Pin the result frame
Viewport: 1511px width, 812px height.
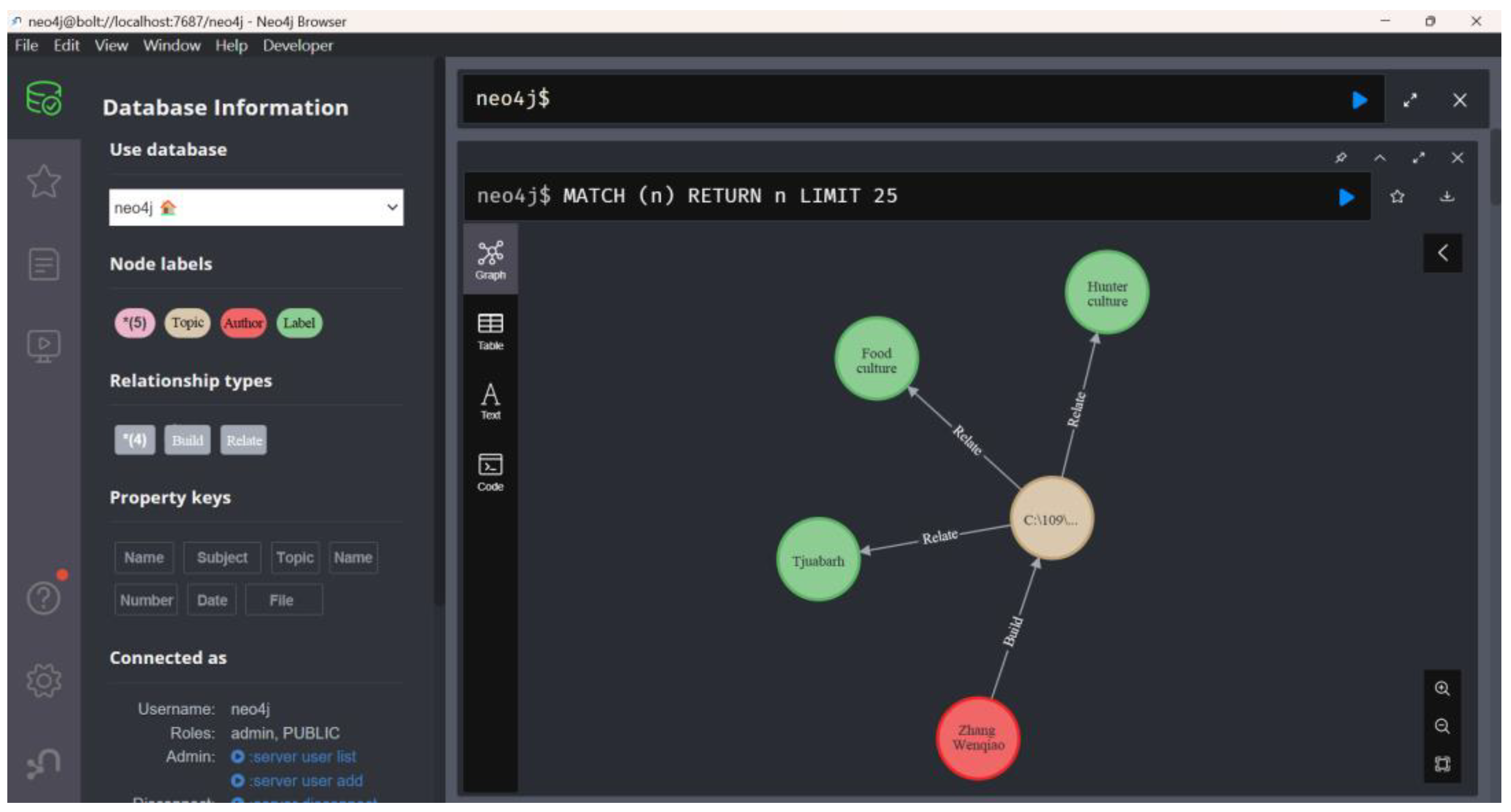[1341, 158]
